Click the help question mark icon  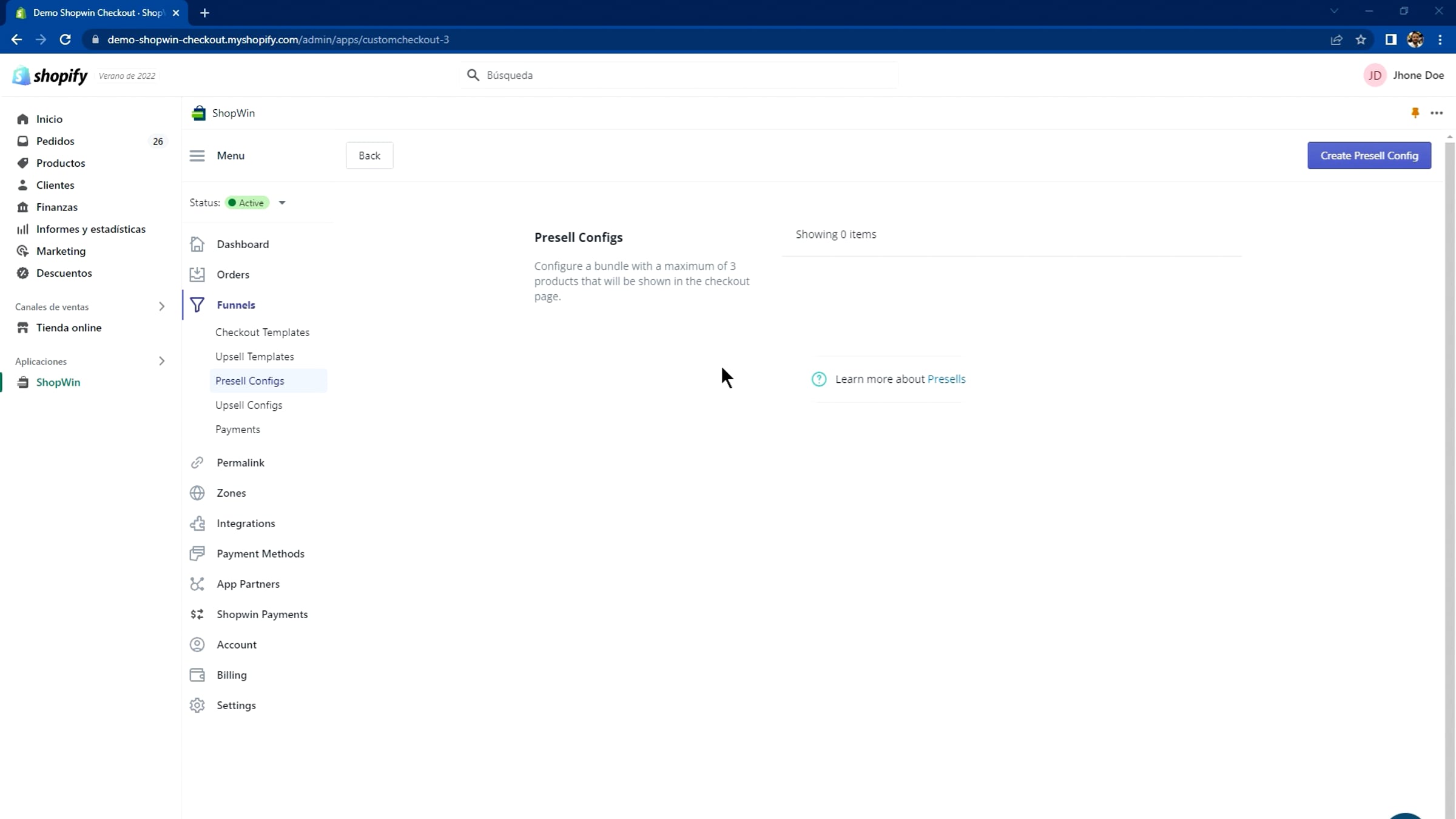pos(819,379)
